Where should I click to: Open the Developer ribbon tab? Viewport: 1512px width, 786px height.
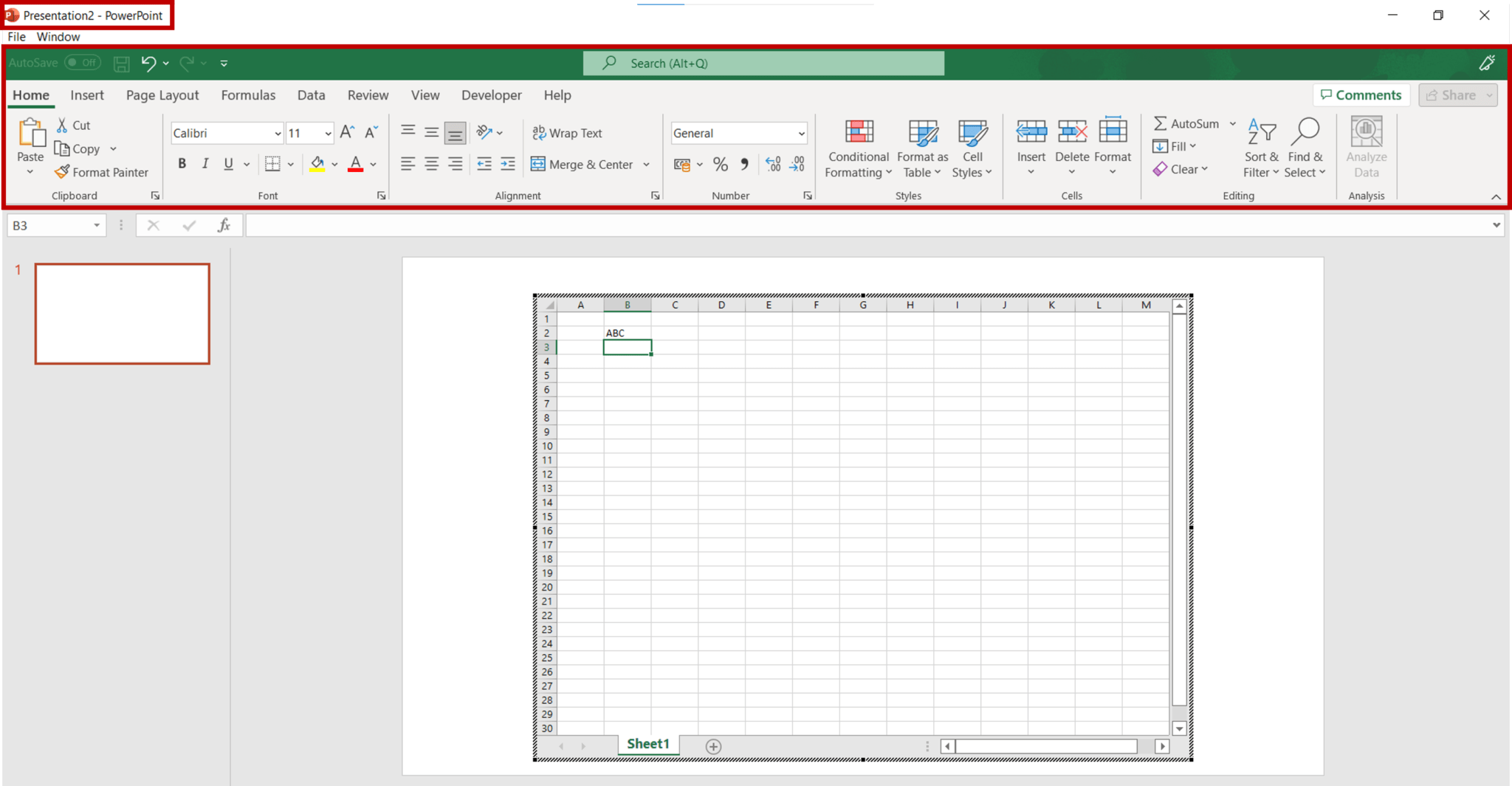[x=491, y=95]
